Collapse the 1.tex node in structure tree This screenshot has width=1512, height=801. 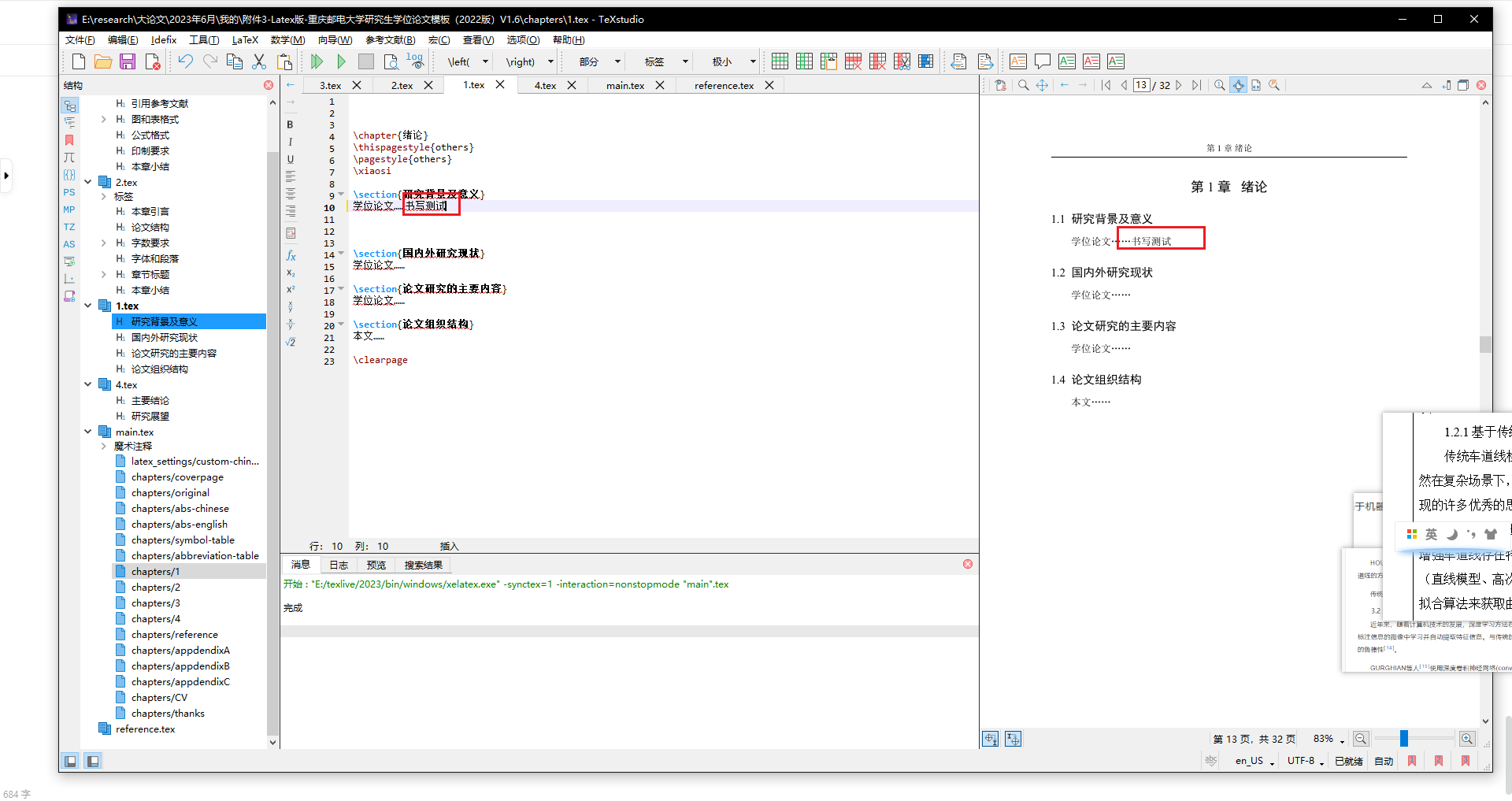pyautogui.click(x=88, y=306)
